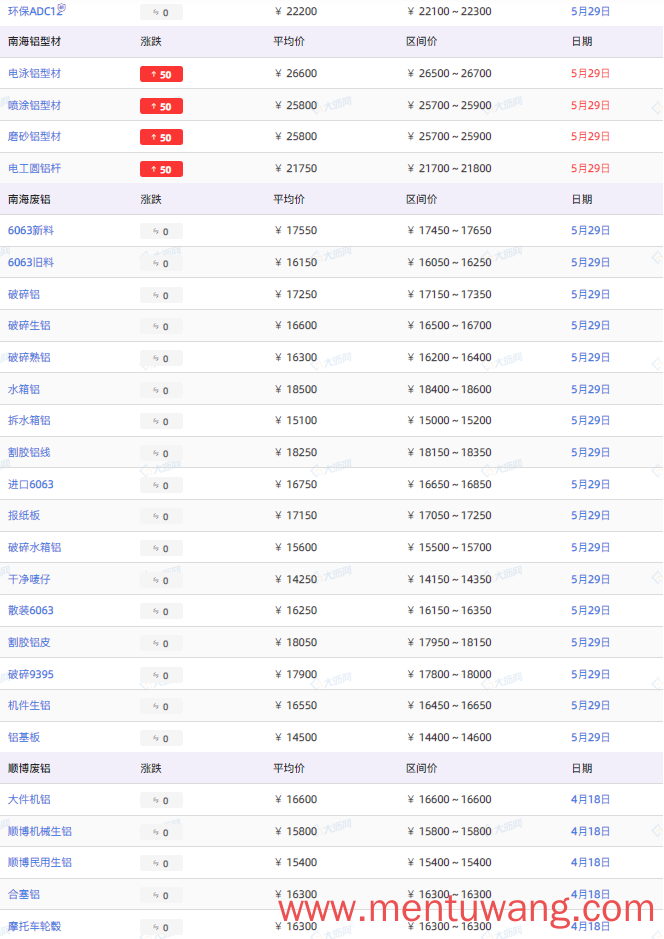Image resolution: width=664 pixels, height=939 pixels.
Task: Click the range ¥17450～17650
Action: pos(449,231)
